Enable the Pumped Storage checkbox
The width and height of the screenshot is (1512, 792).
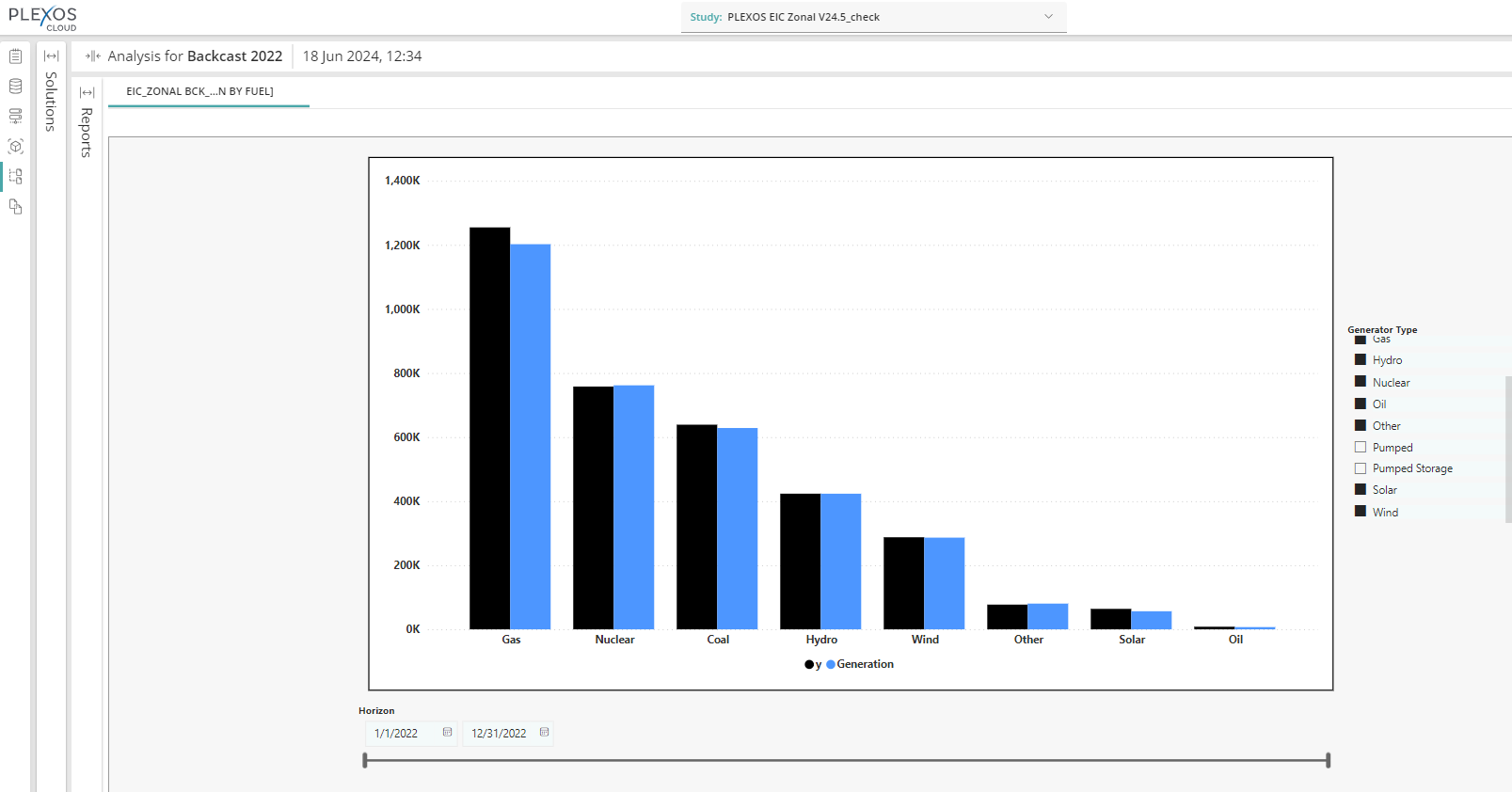(x=1361, y=468)
